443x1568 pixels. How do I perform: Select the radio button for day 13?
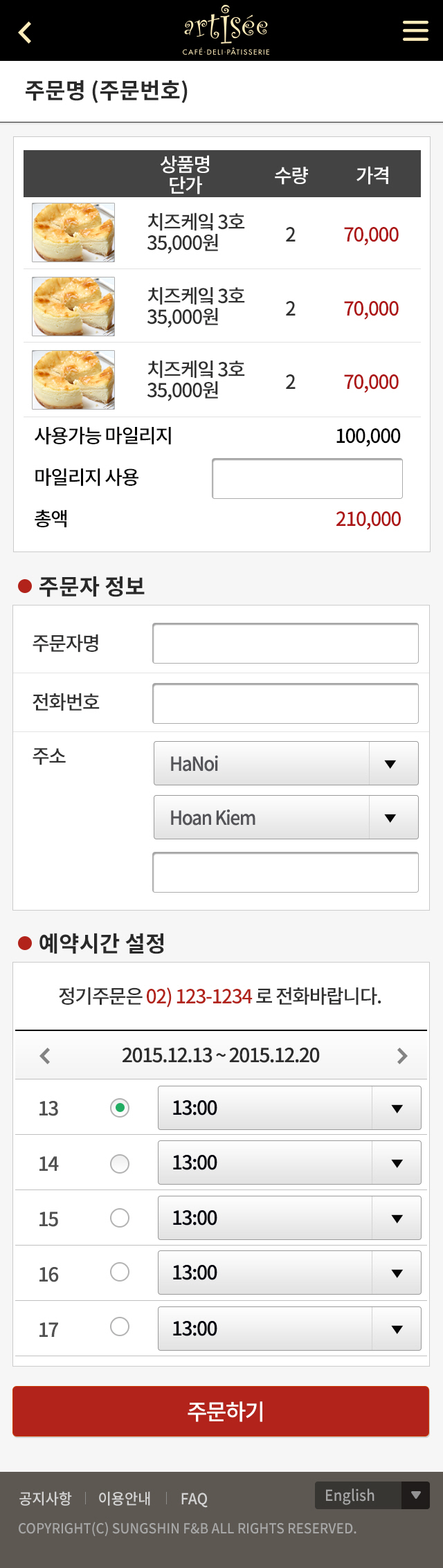120,1108
